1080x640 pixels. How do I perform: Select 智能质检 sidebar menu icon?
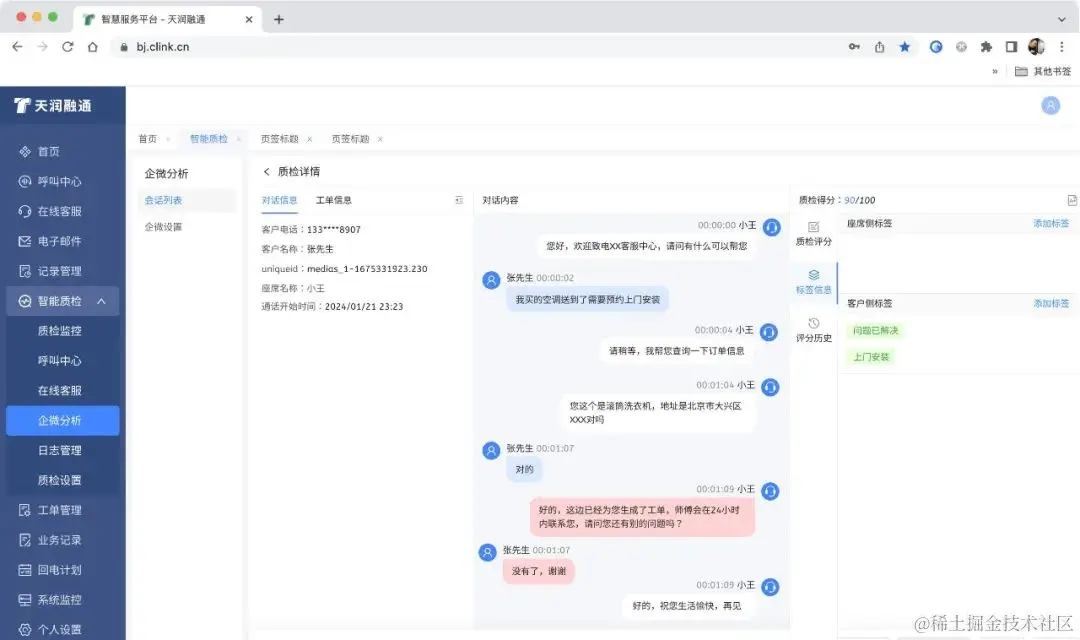[25, 301]
